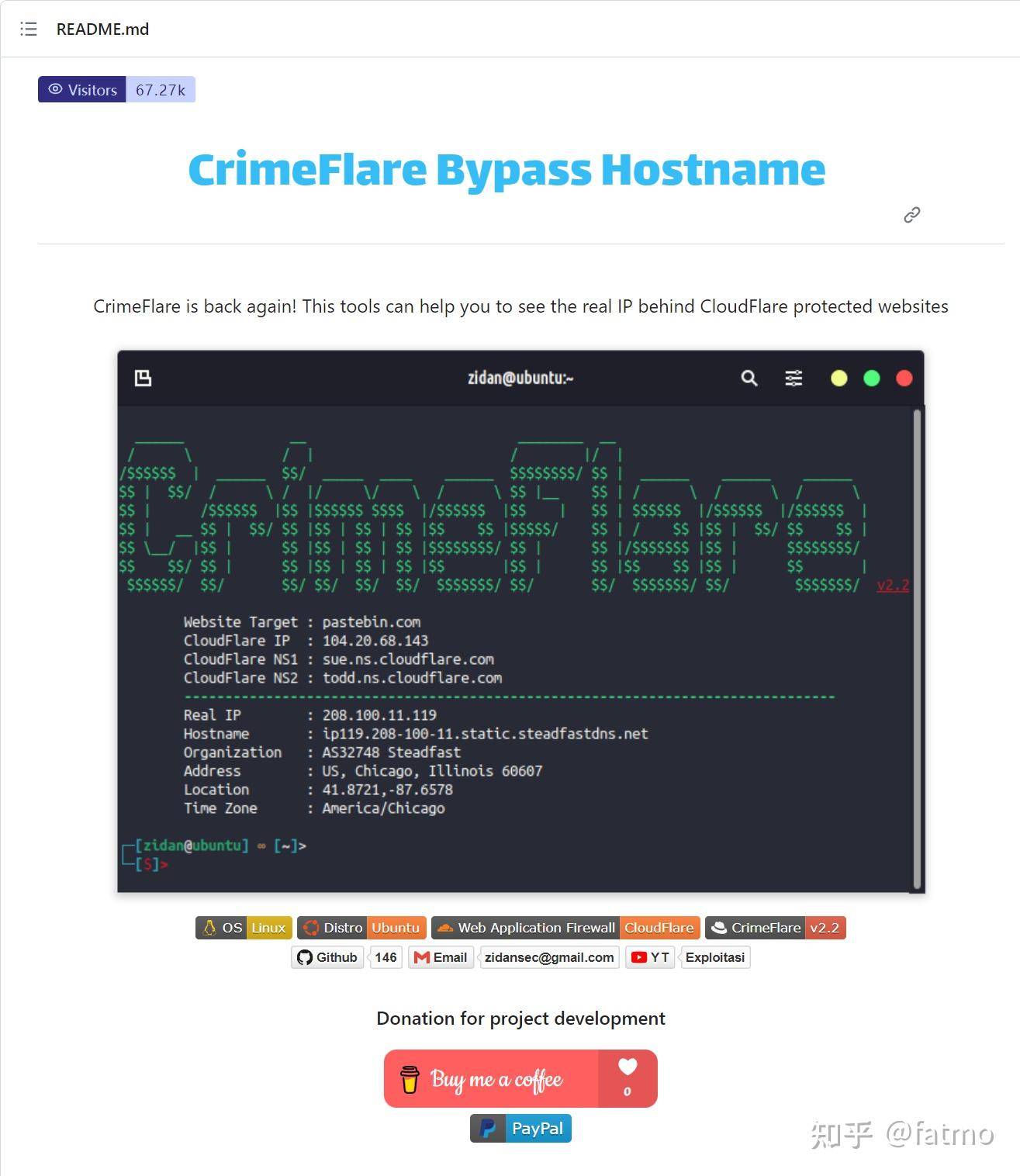Click the CrimeFlare v2.2 badge

775,928
